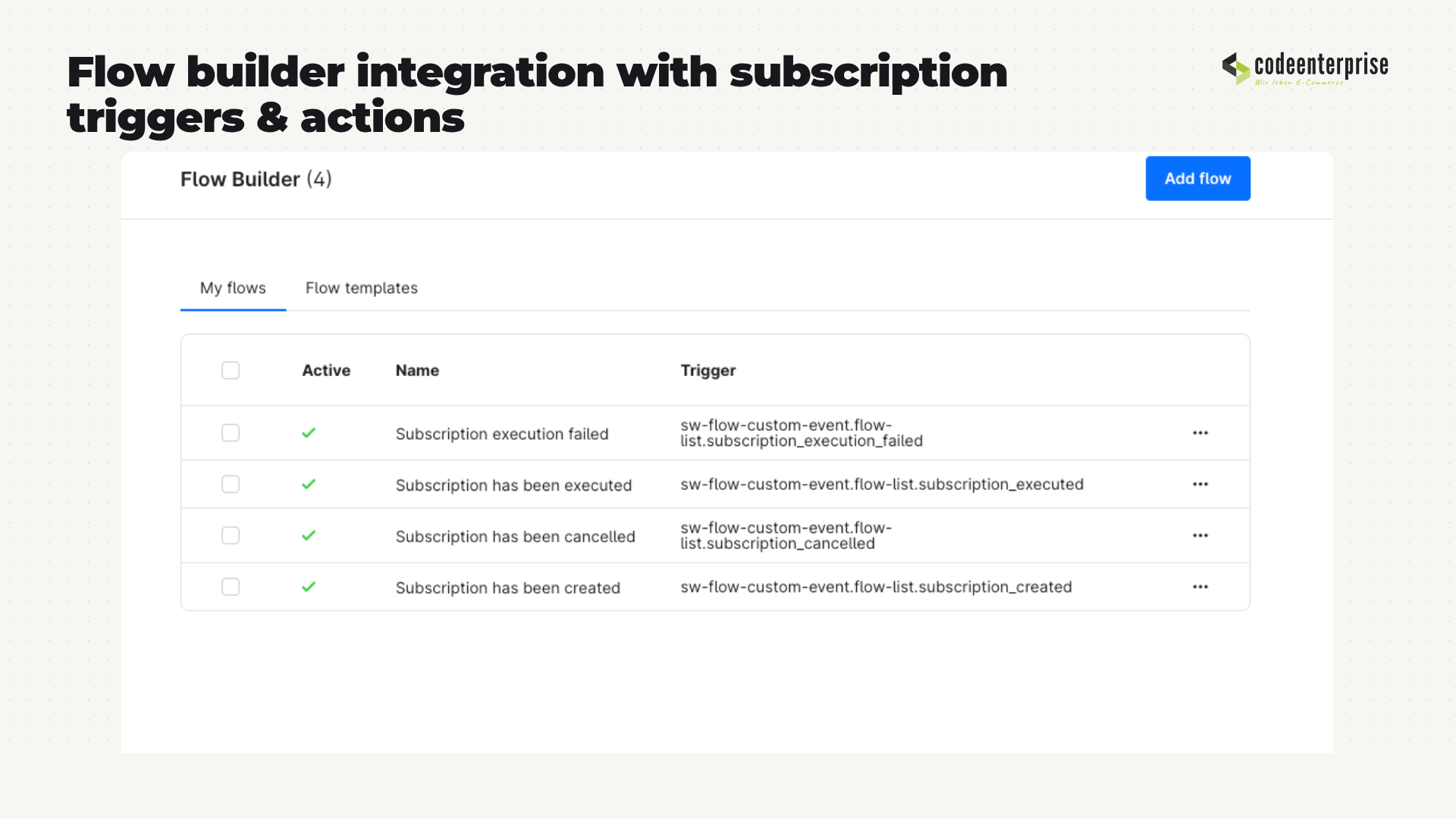Screen dimensions: 1456x819
Task: Switch to the Flow templates tab
Action: click(362, 288)
